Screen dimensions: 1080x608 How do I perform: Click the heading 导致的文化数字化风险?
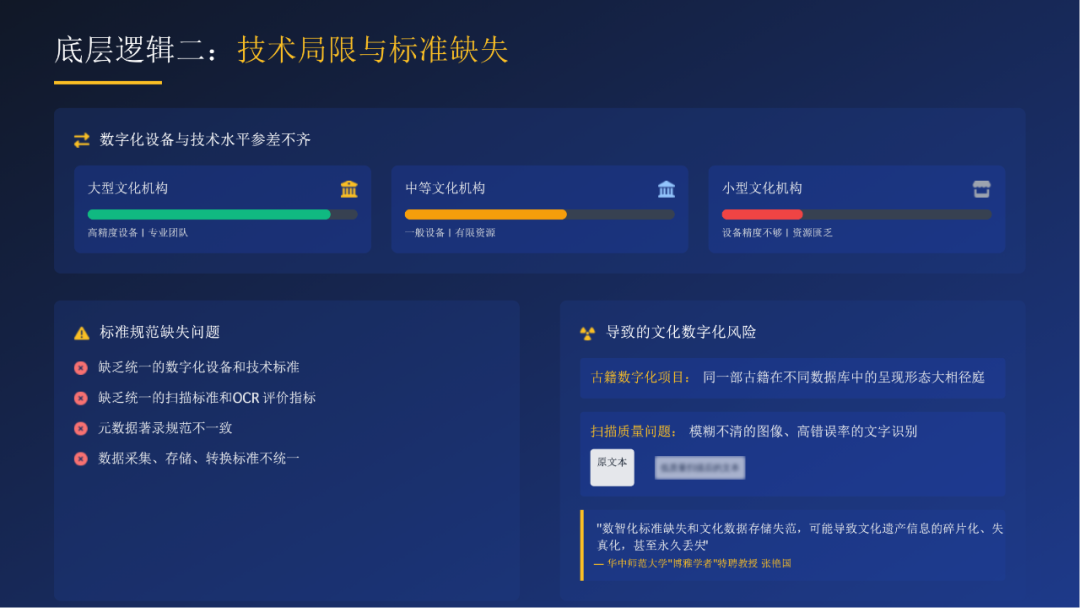[x=681, y=332]
